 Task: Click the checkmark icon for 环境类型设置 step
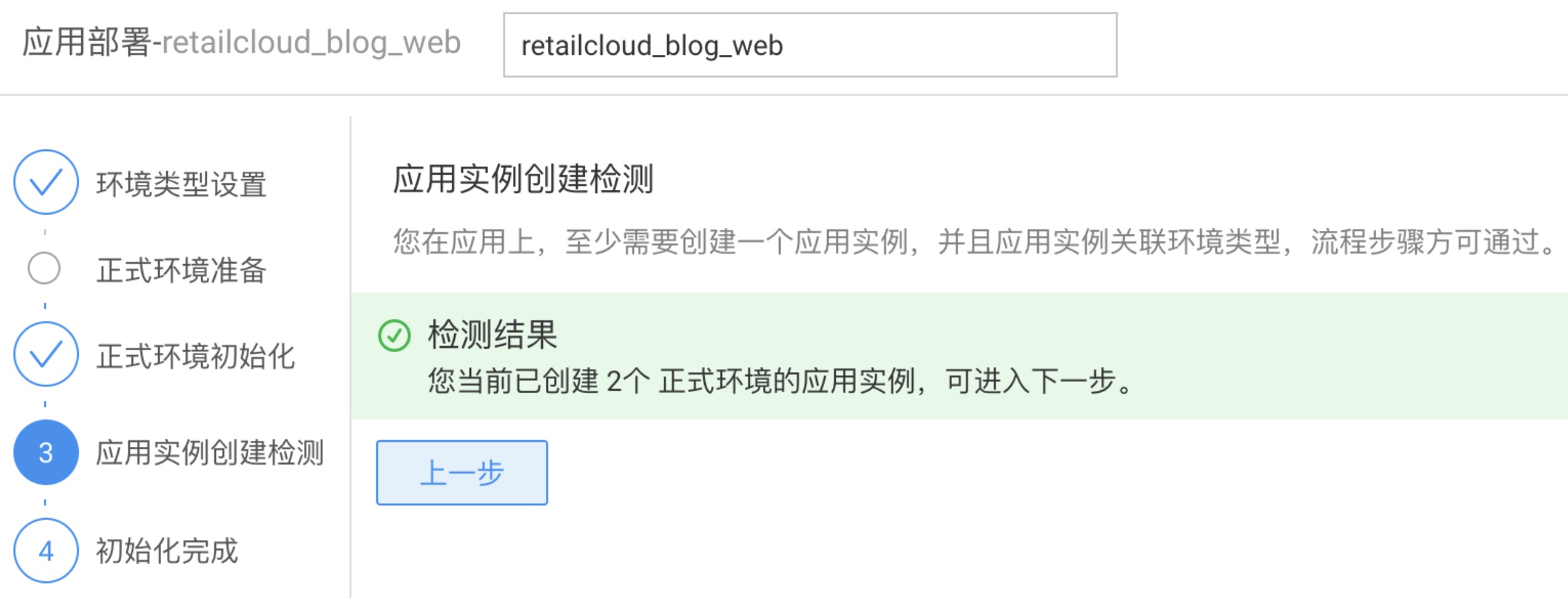pyautogui.click(x=46, y=182)
